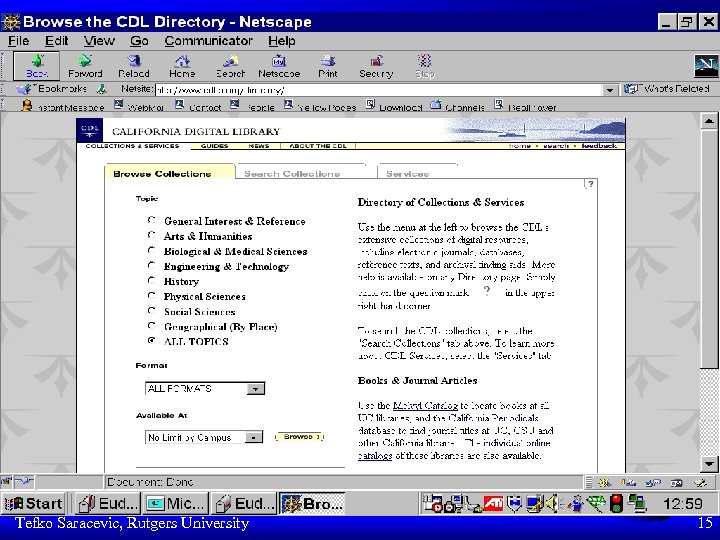Click the Contact toolbar shortcut
720x540 pixels.
point(198,107)
